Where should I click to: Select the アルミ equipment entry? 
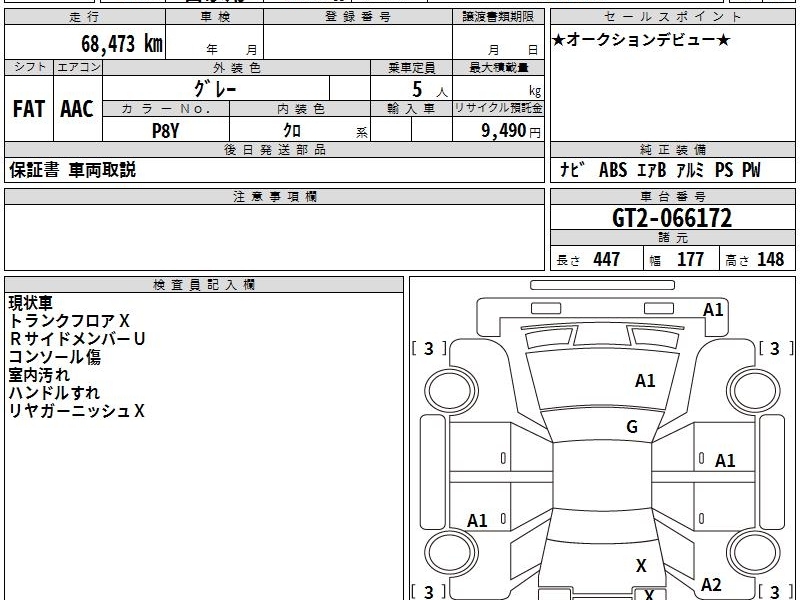tap(690, 170)
